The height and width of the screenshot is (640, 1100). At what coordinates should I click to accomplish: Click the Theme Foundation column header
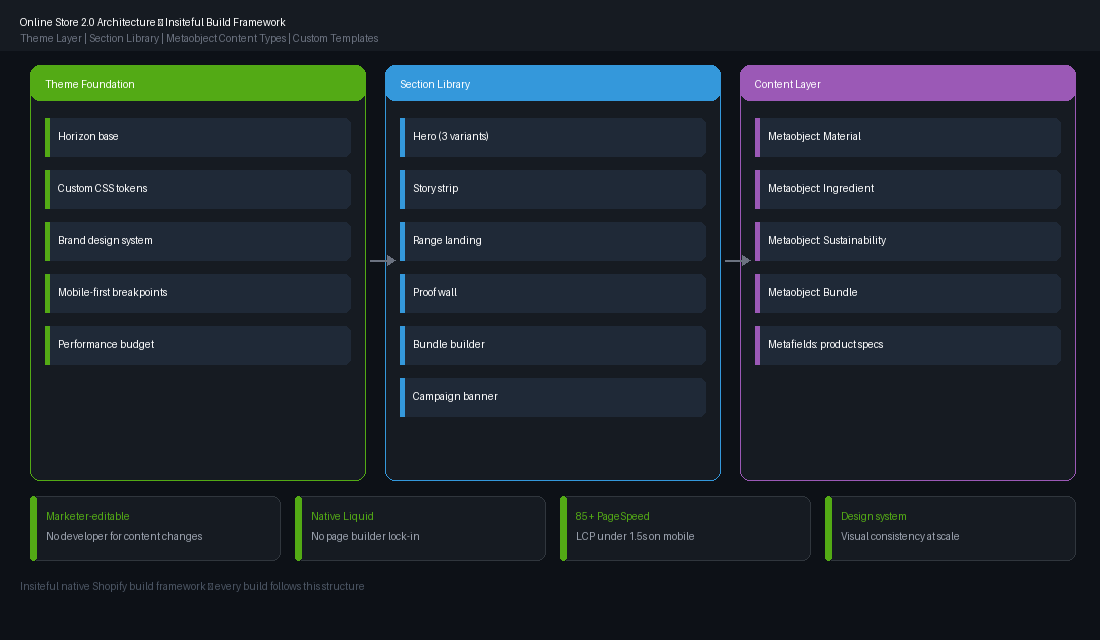coord(198,84)
